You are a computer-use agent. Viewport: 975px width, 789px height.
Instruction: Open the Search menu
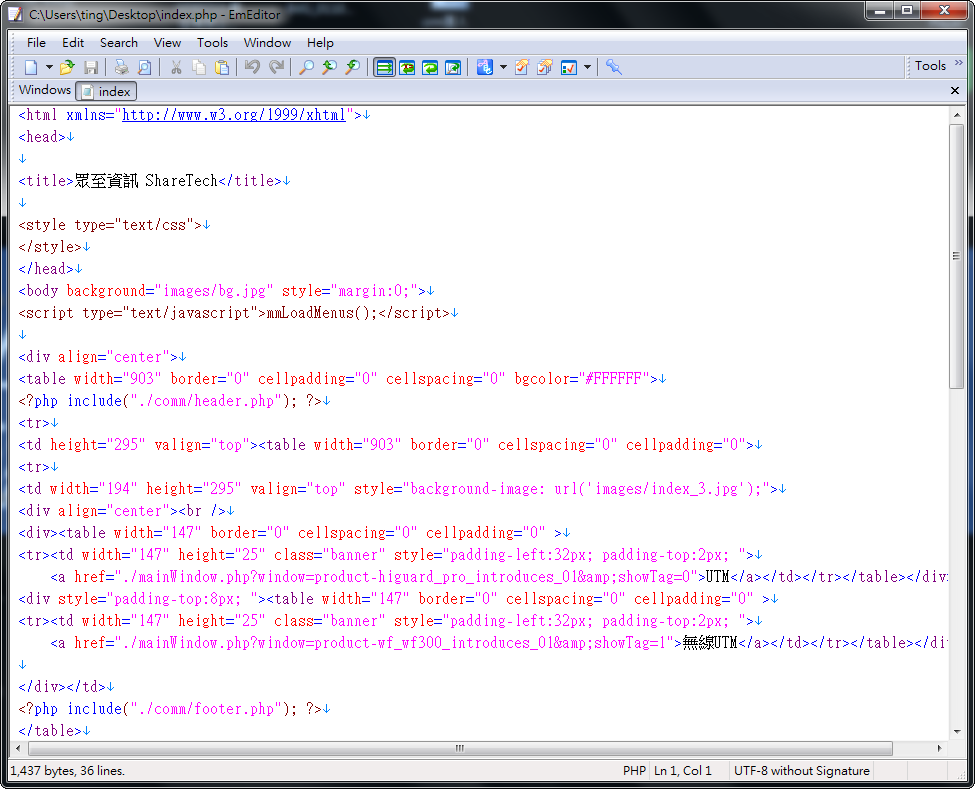118,42
